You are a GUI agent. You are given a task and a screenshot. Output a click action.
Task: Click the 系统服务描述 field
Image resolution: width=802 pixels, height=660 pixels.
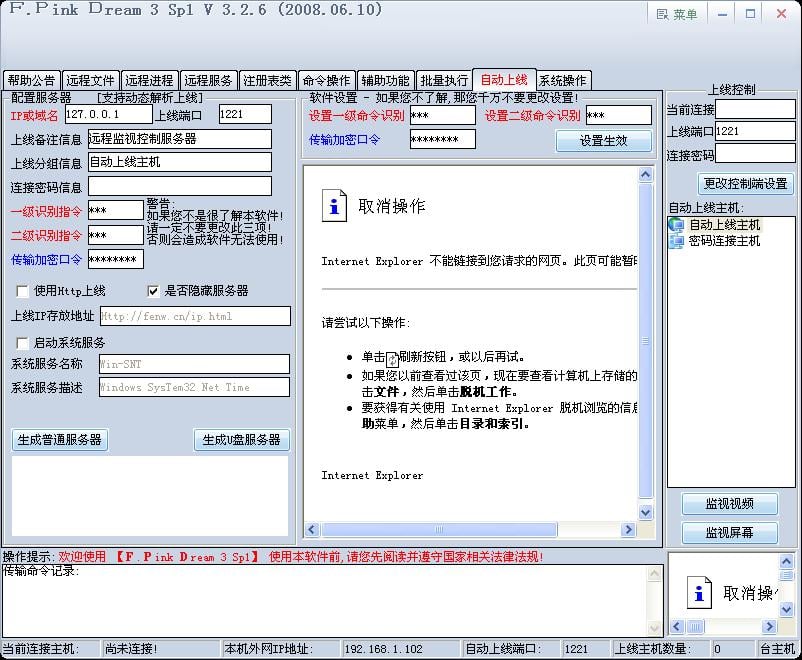click(x=194, y=387)
